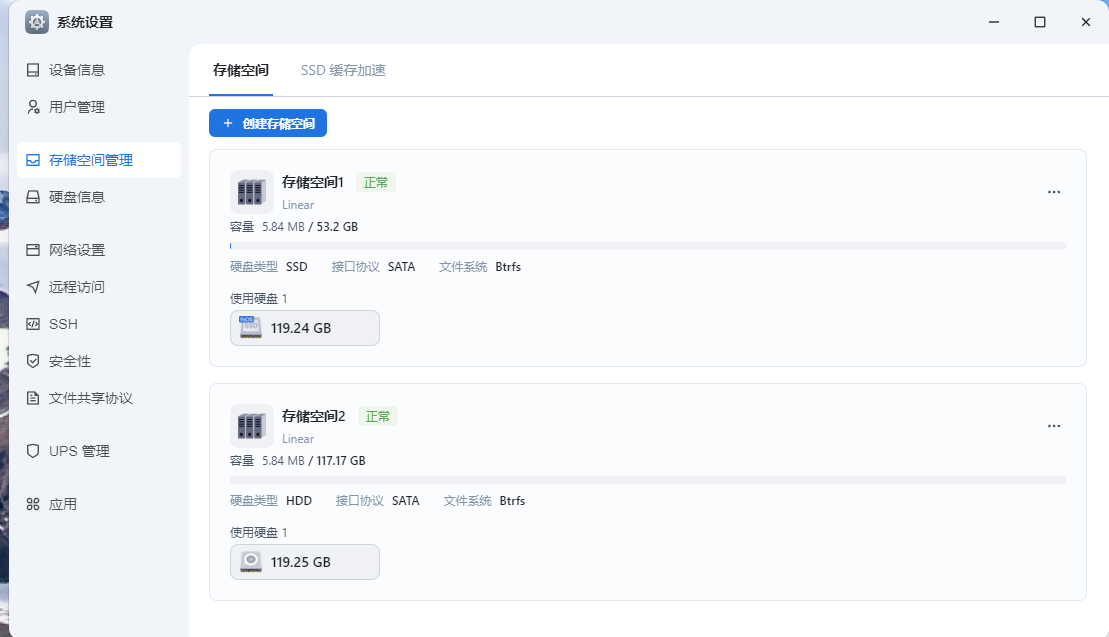This screenshot has width=1109, height=637.
Task: Open 应用 settings in sidebar
Action: pos(98,504)
